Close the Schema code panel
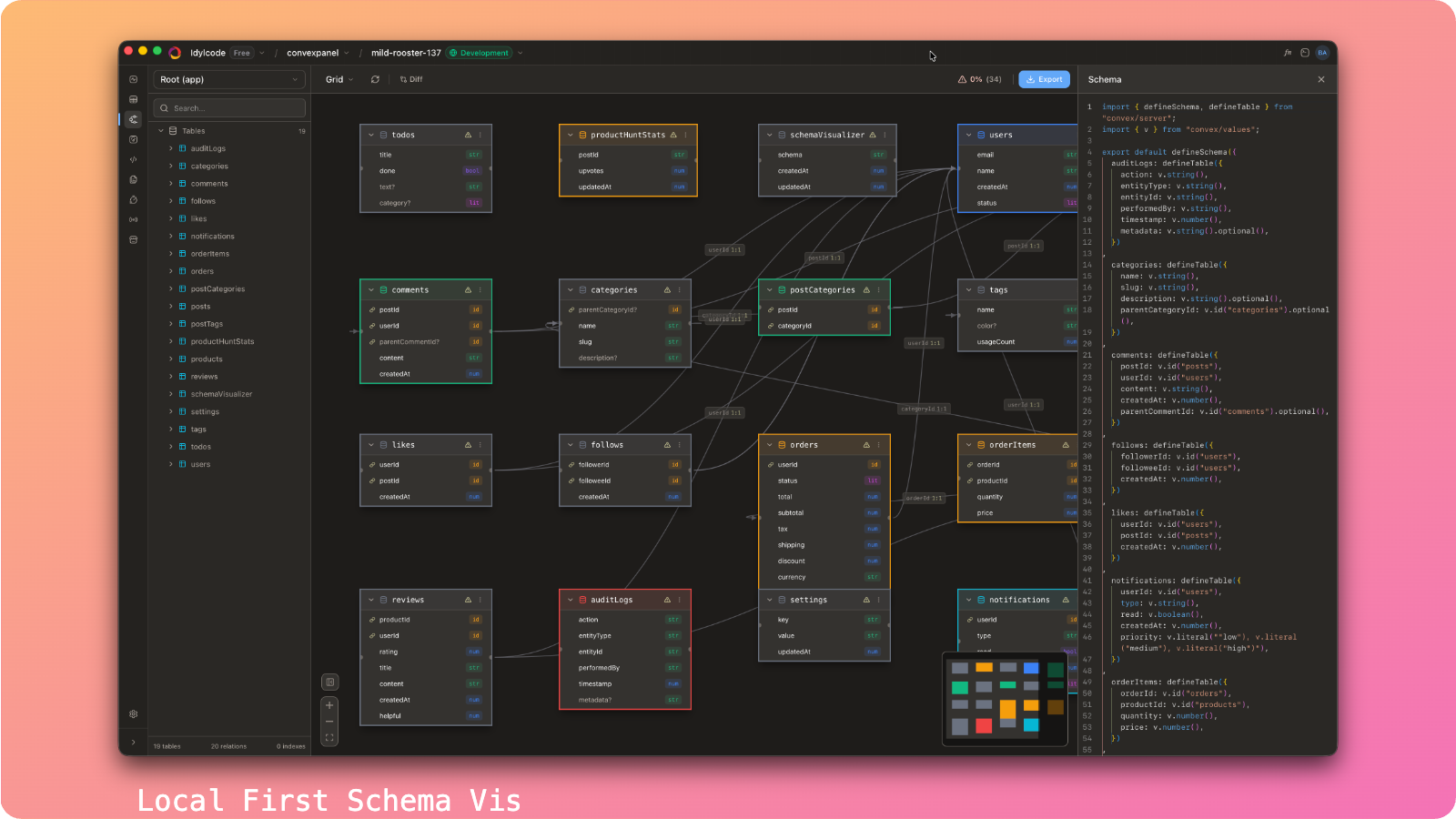 pos(1321,79)
